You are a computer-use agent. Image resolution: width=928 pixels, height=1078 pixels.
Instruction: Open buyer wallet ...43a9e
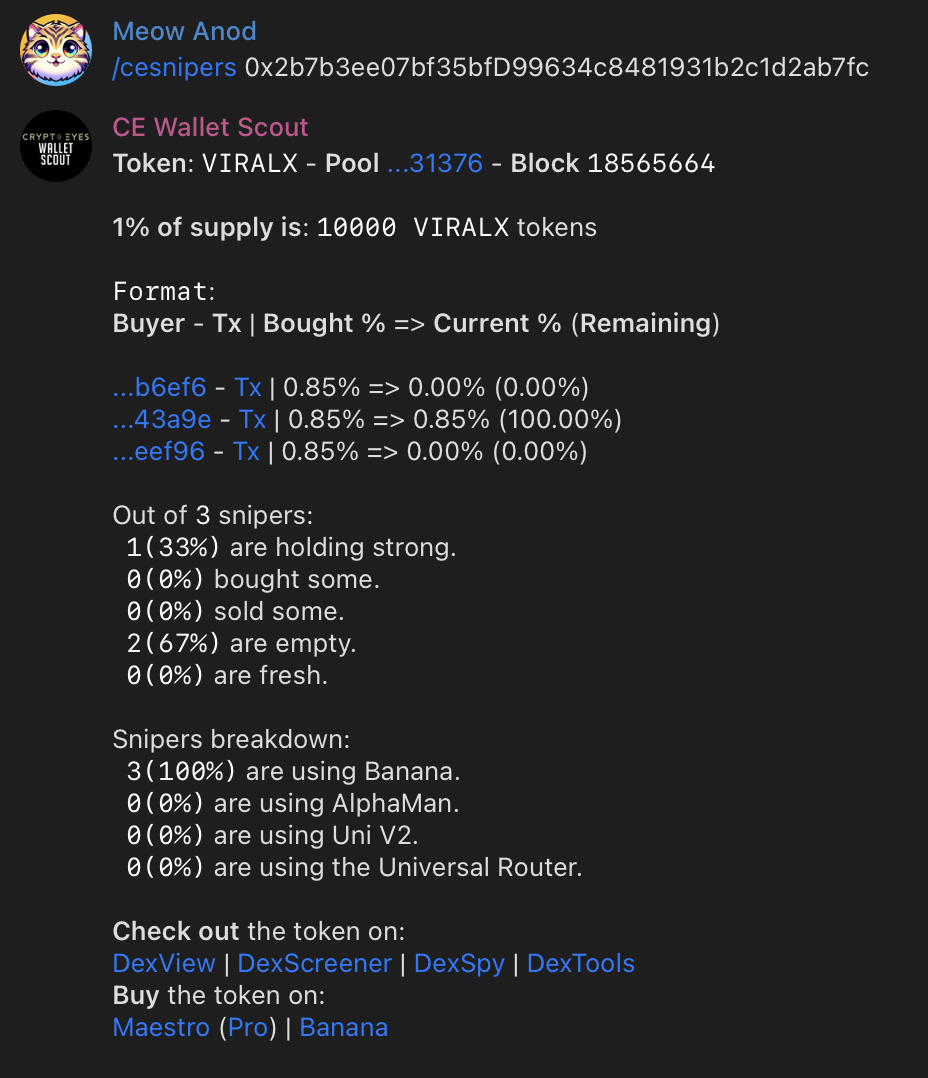click(x=161, y=419)
